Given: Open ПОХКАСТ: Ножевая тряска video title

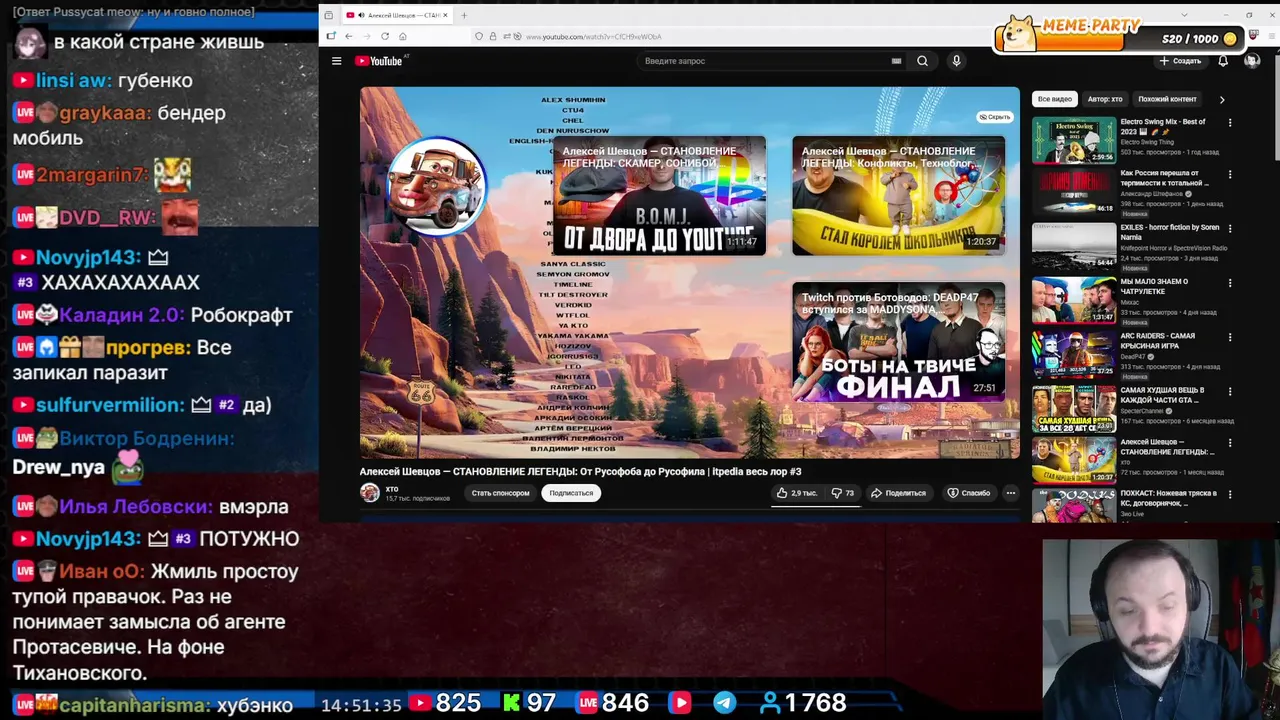Looking at the screenshot, I should (1168, 498).
